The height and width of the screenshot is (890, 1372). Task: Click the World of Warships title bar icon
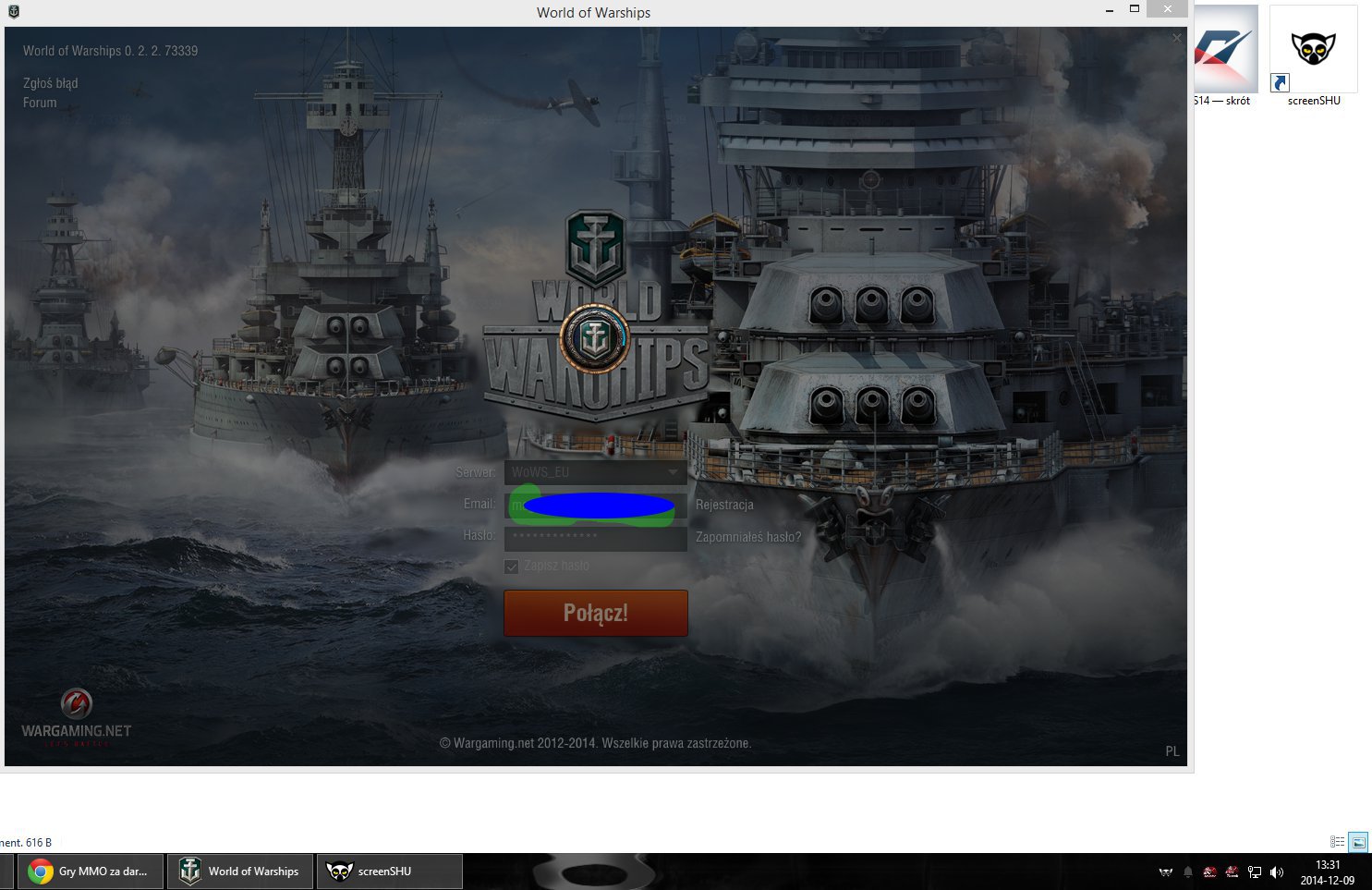coord(14,12)
